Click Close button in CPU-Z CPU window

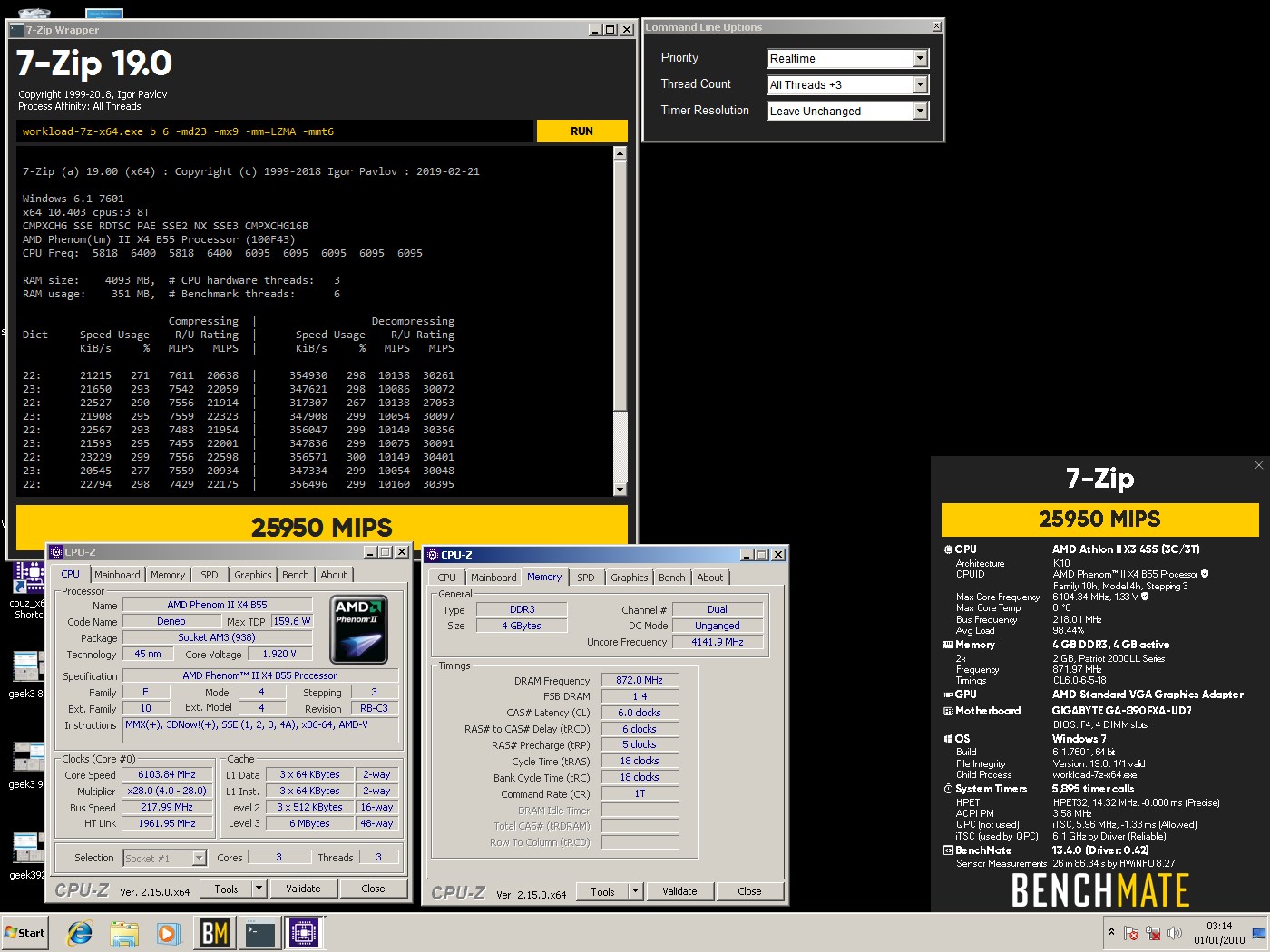(x=373, y=889)
